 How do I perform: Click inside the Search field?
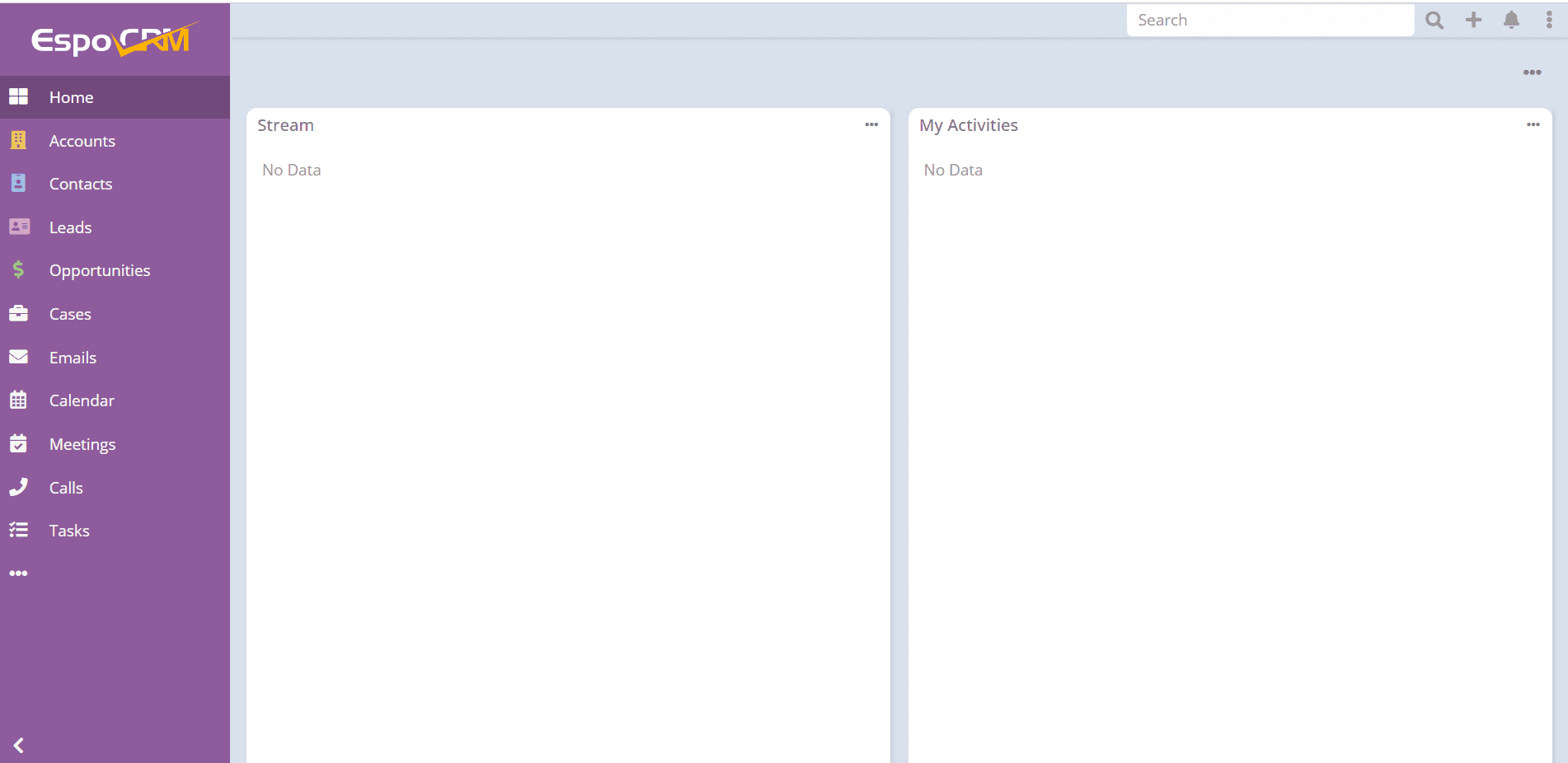[1270, 20]
